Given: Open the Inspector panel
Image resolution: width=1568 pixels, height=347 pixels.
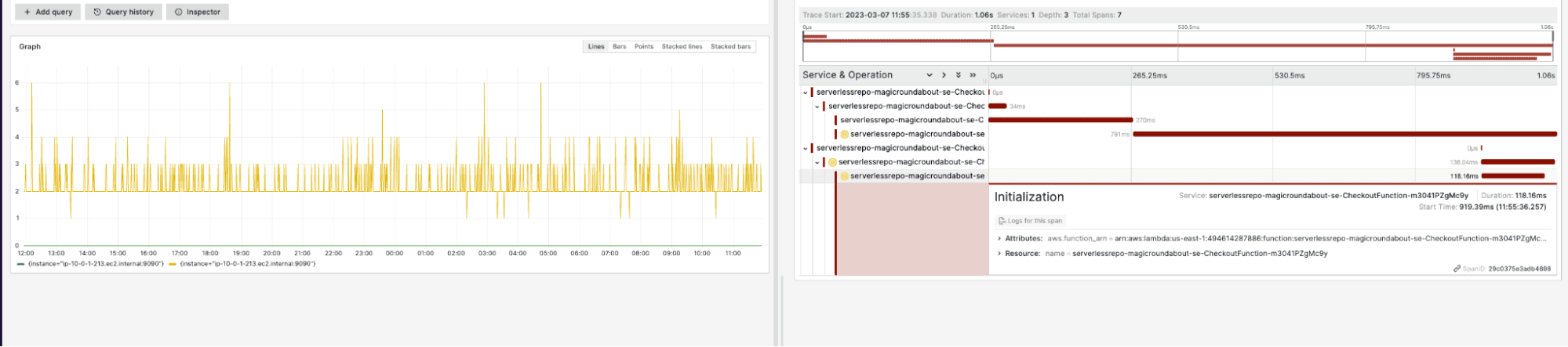Looking at the screenshot, I should pos(198,12).
